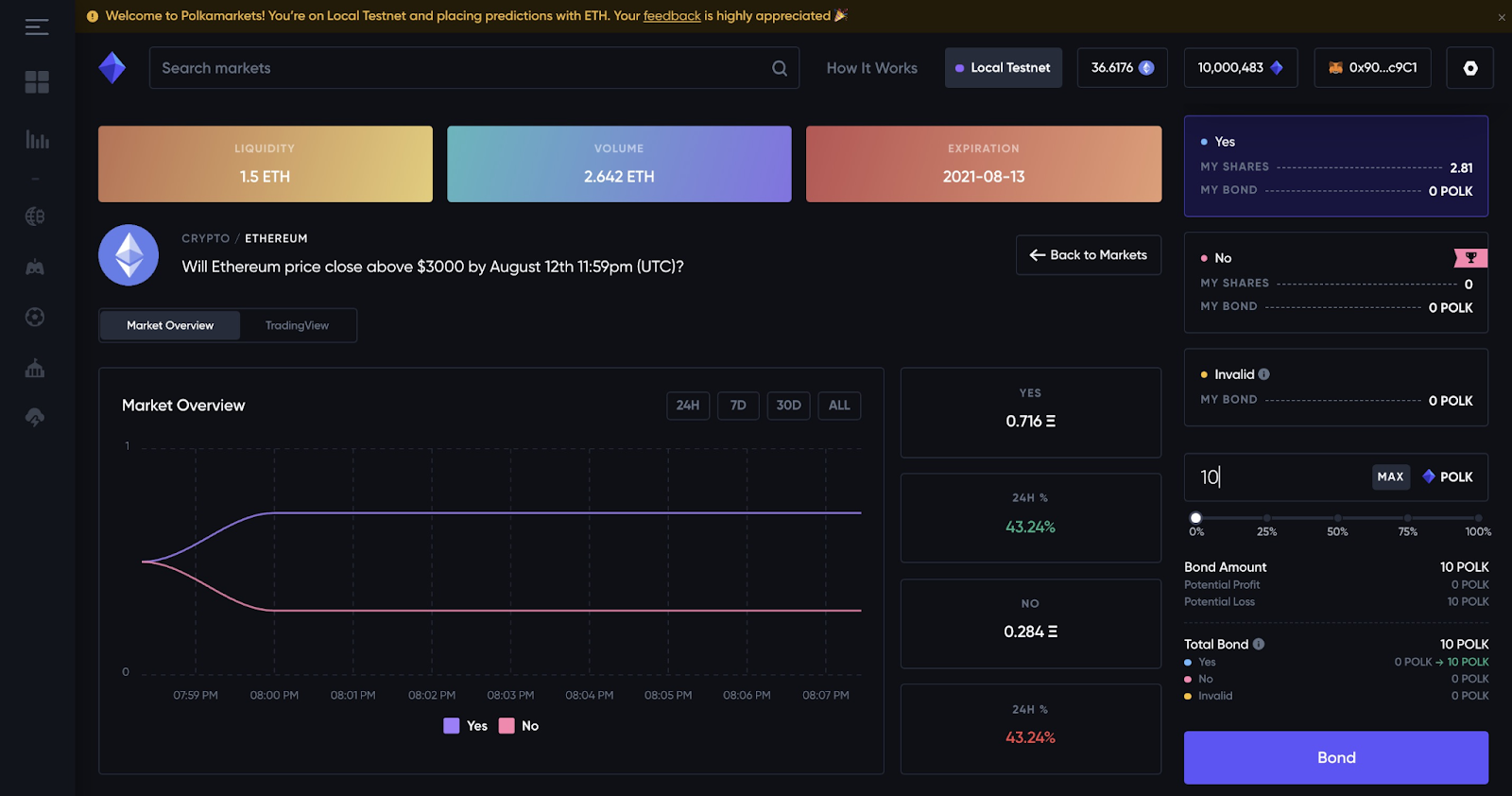This screenshot has width=1512, height=796.
Task: Select the No outcome card
Action: 1336,283
